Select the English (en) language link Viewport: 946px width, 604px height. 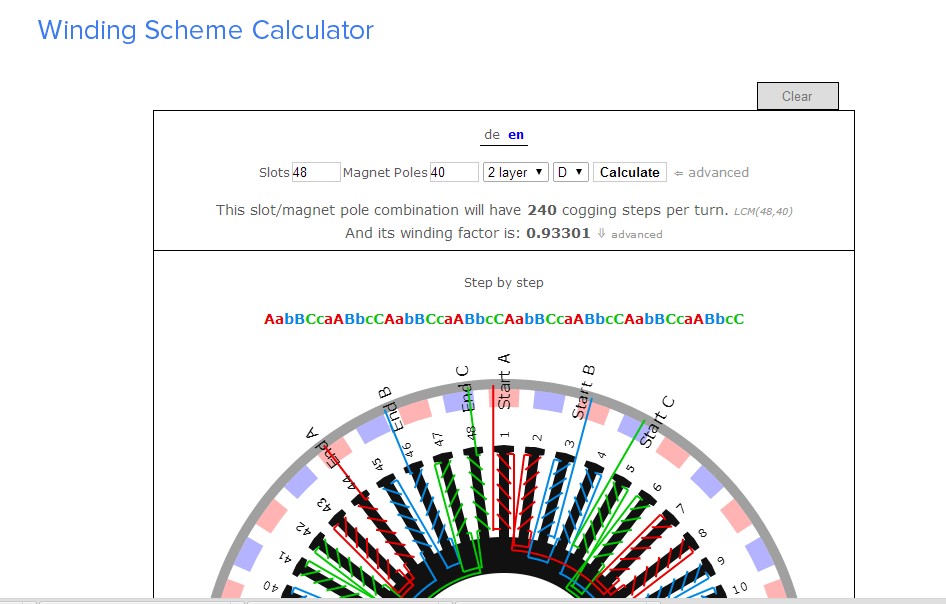[x=516, y=135]
